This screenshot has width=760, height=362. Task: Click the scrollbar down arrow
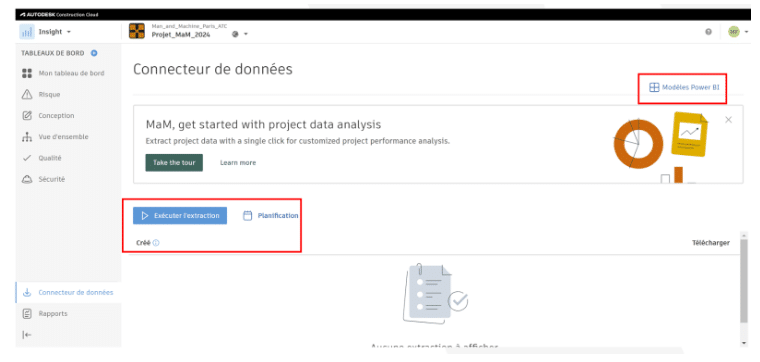tap(744, 343)
